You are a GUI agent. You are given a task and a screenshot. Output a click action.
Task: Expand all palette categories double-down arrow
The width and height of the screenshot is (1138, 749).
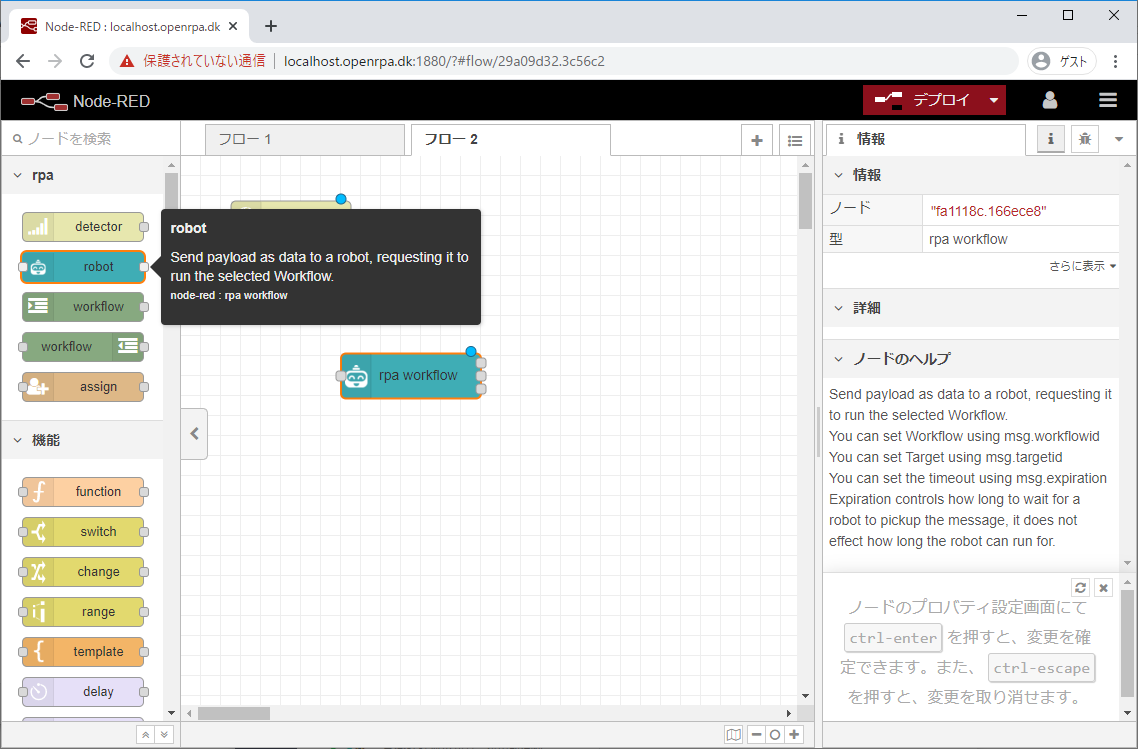[x=165, y=734]
